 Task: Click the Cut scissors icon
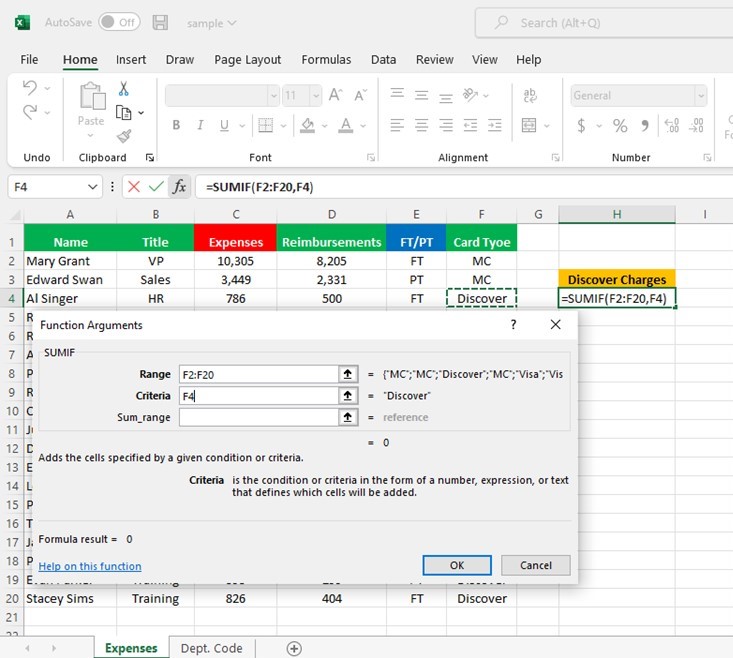click(x=123, y=88)
